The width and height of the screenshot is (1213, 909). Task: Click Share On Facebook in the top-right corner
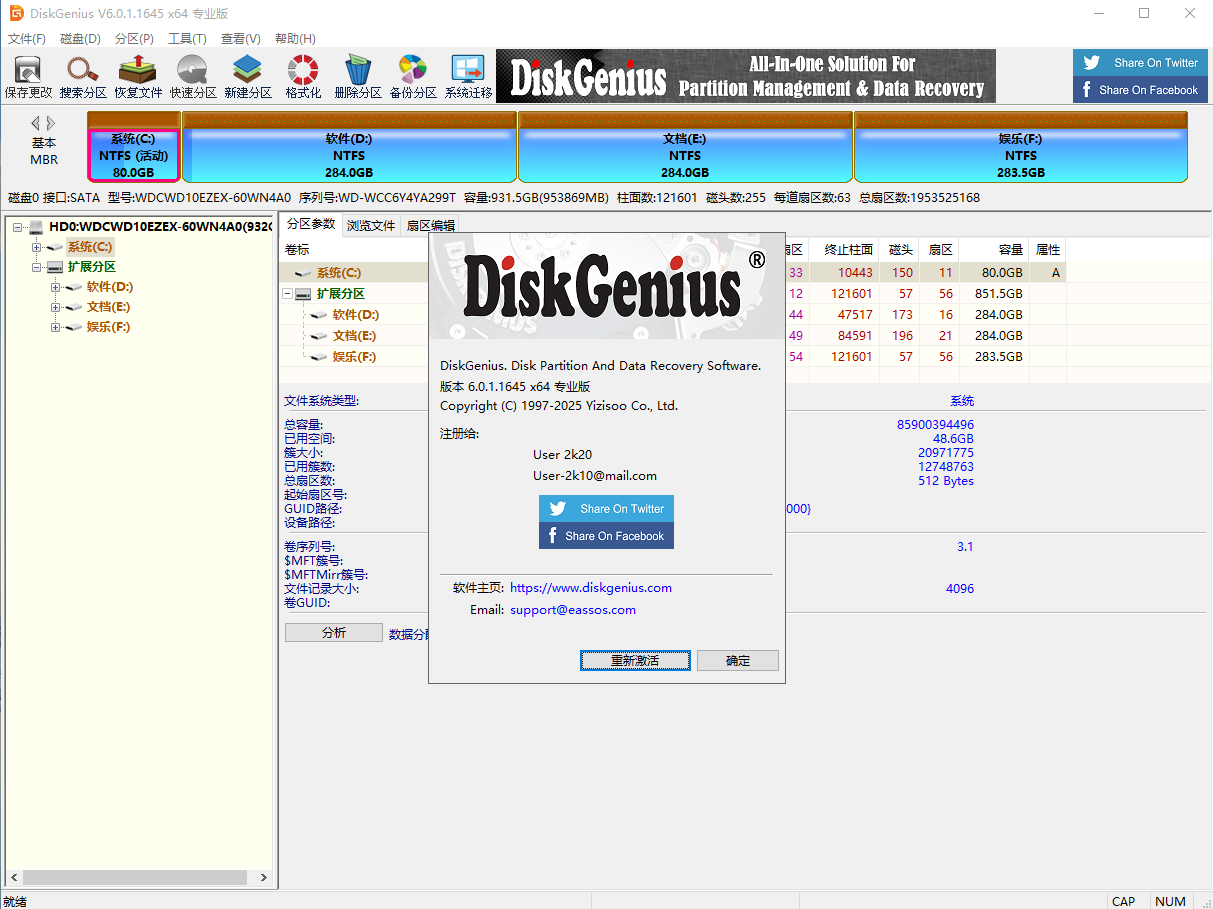tap(1140, 89)
